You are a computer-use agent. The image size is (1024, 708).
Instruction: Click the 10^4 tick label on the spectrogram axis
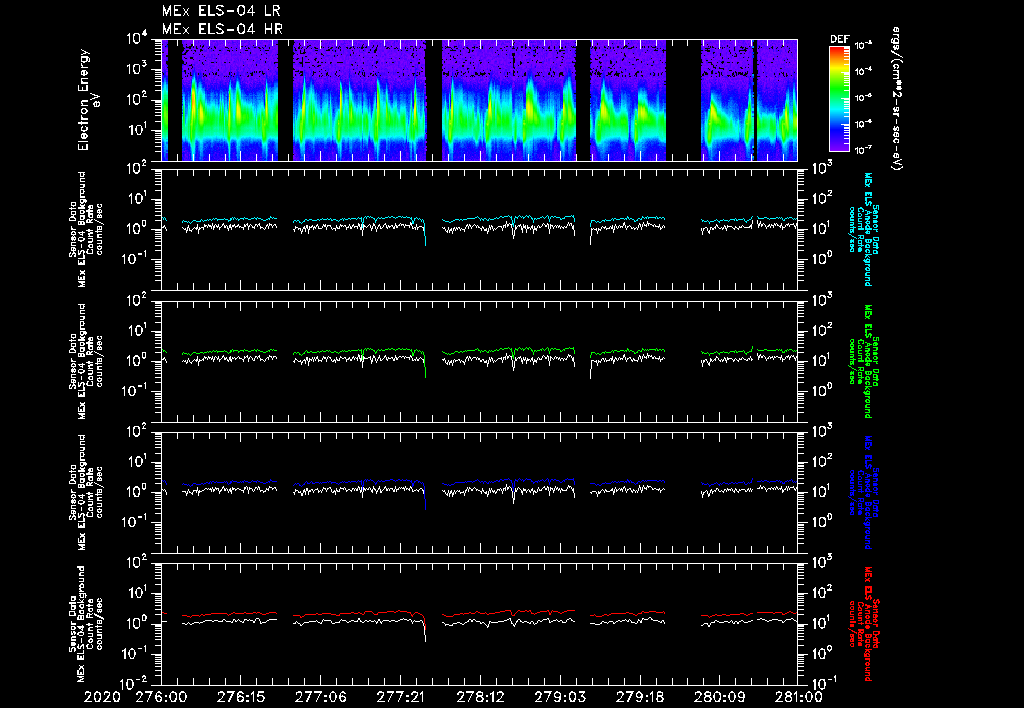[138, 39]
